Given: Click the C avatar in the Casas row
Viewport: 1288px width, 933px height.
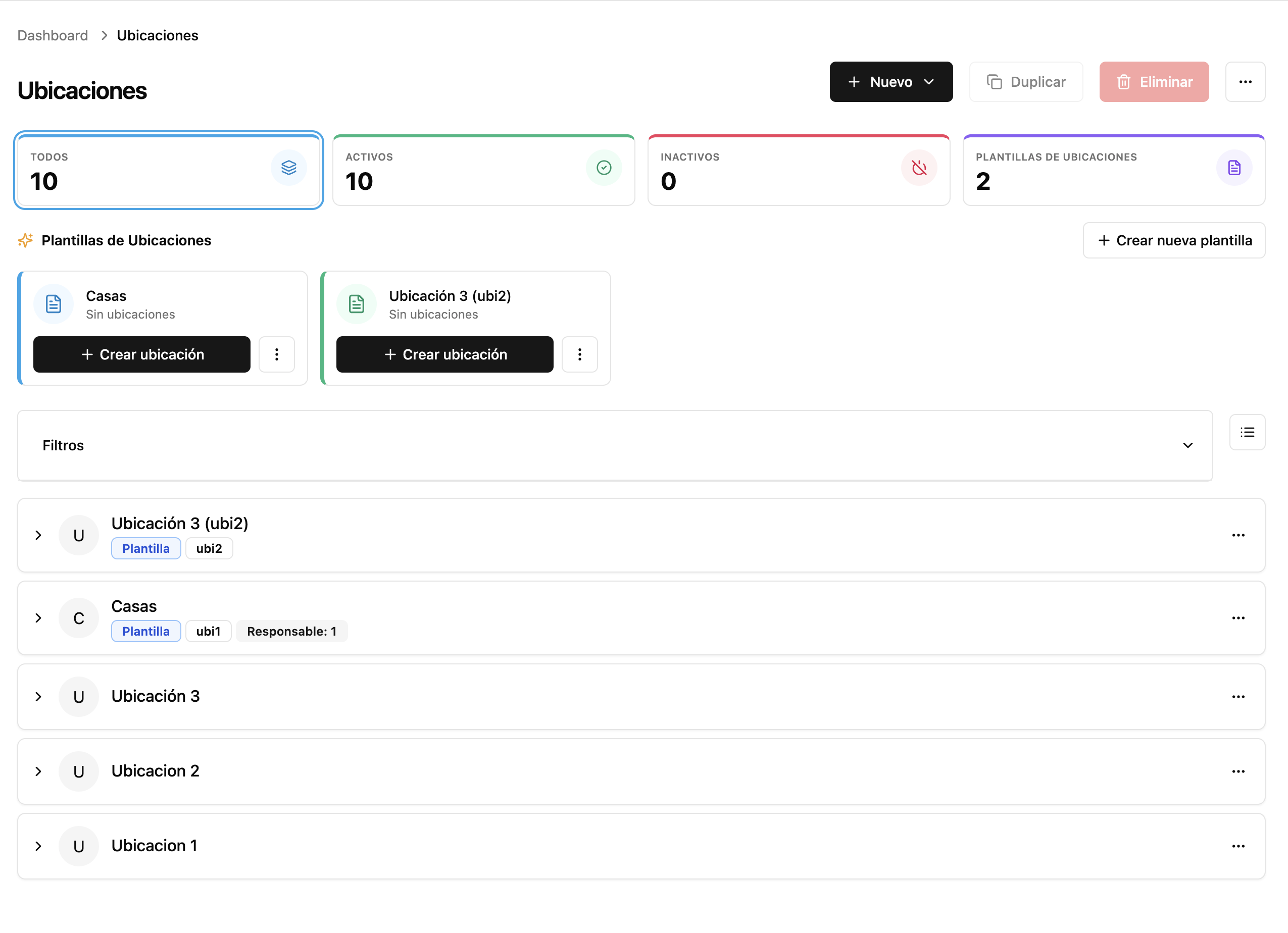Looking at the screenshot, I should click(x=79, y=618).
